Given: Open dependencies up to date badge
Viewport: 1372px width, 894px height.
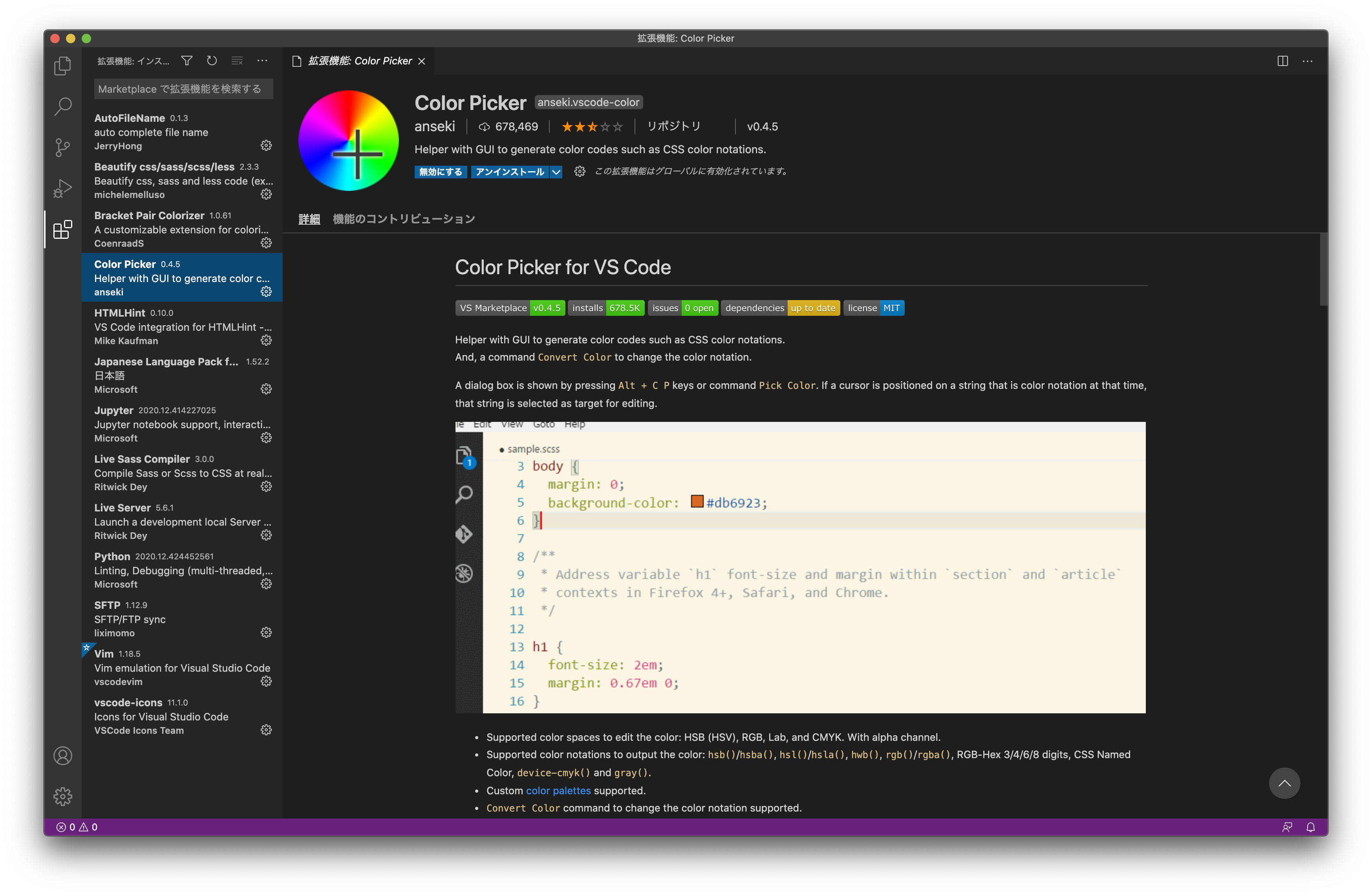Looking at the screenshot, I should pyautogui.click(x=780, y=308).
